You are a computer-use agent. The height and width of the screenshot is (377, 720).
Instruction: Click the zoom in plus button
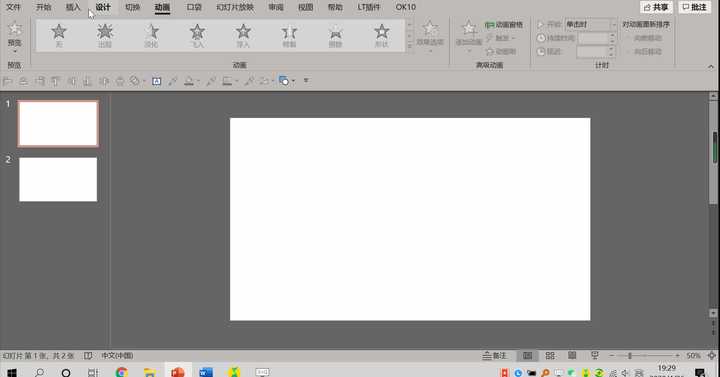tap(677, 356)
